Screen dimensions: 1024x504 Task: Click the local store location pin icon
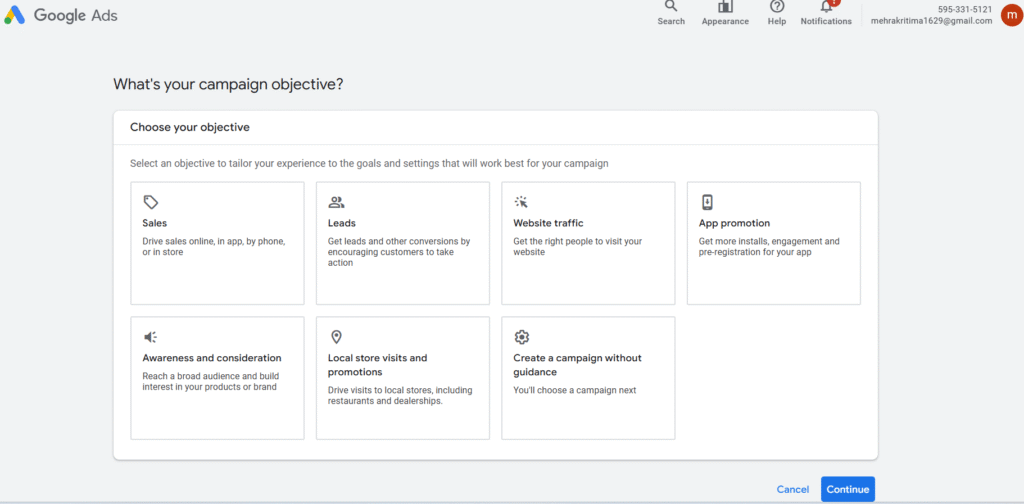click(336, 337)
